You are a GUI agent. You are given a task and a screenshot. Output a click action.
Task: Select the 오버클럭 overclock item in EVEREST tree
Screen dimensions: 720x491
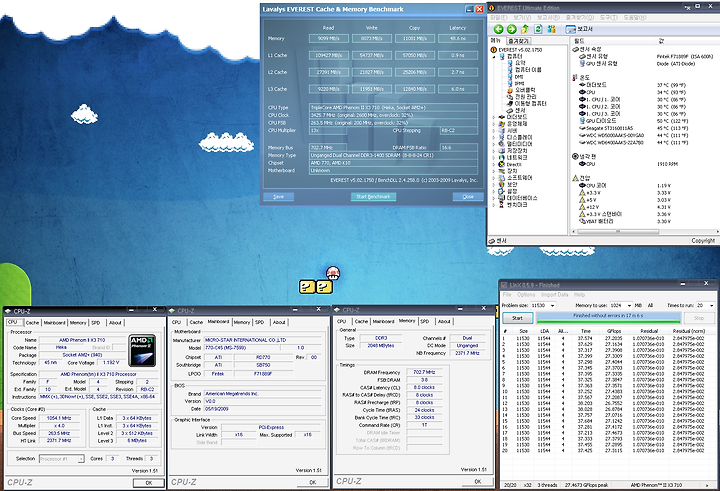tap(522, 90)
